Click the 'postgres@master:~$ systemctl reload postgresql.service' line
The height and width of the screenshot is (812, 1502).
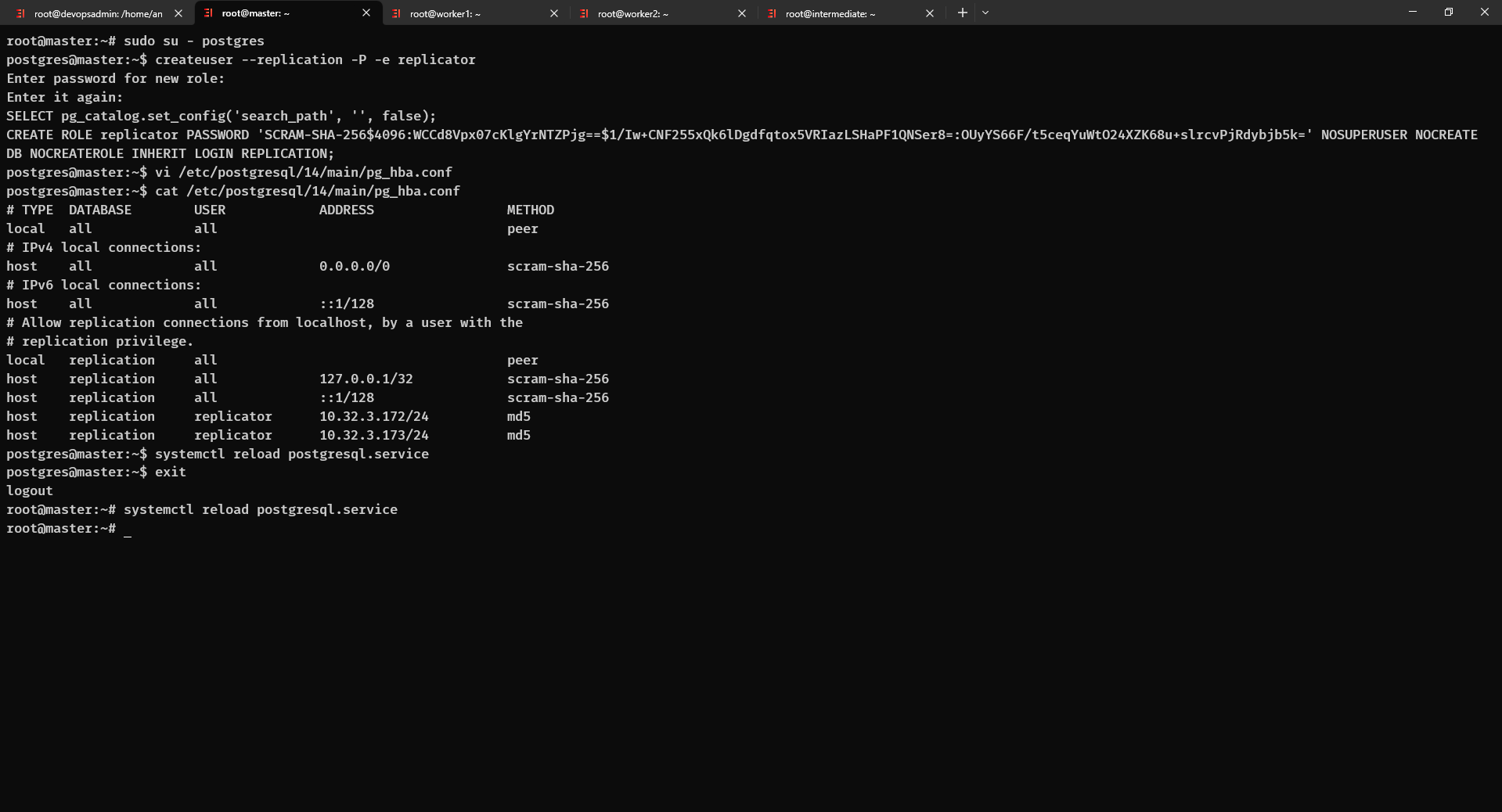tap(218, 454)
